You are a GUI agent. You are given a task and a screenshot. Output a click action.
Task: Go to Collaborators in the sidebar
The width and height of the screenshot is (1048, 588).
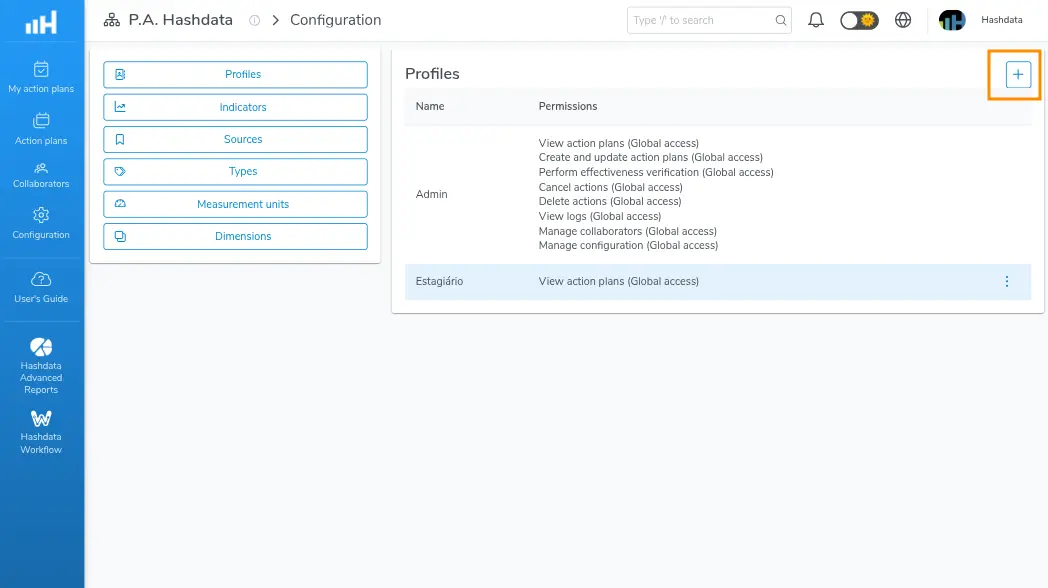(41, 175)
